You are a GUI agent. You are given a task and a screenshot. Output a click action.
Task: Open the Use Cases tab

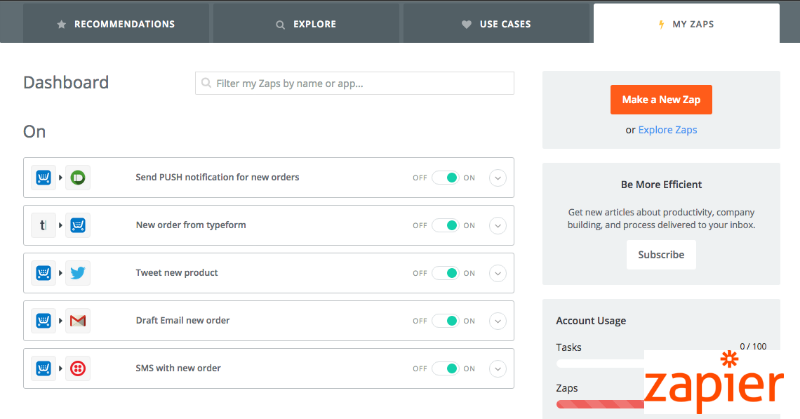[x=496, y=24]
